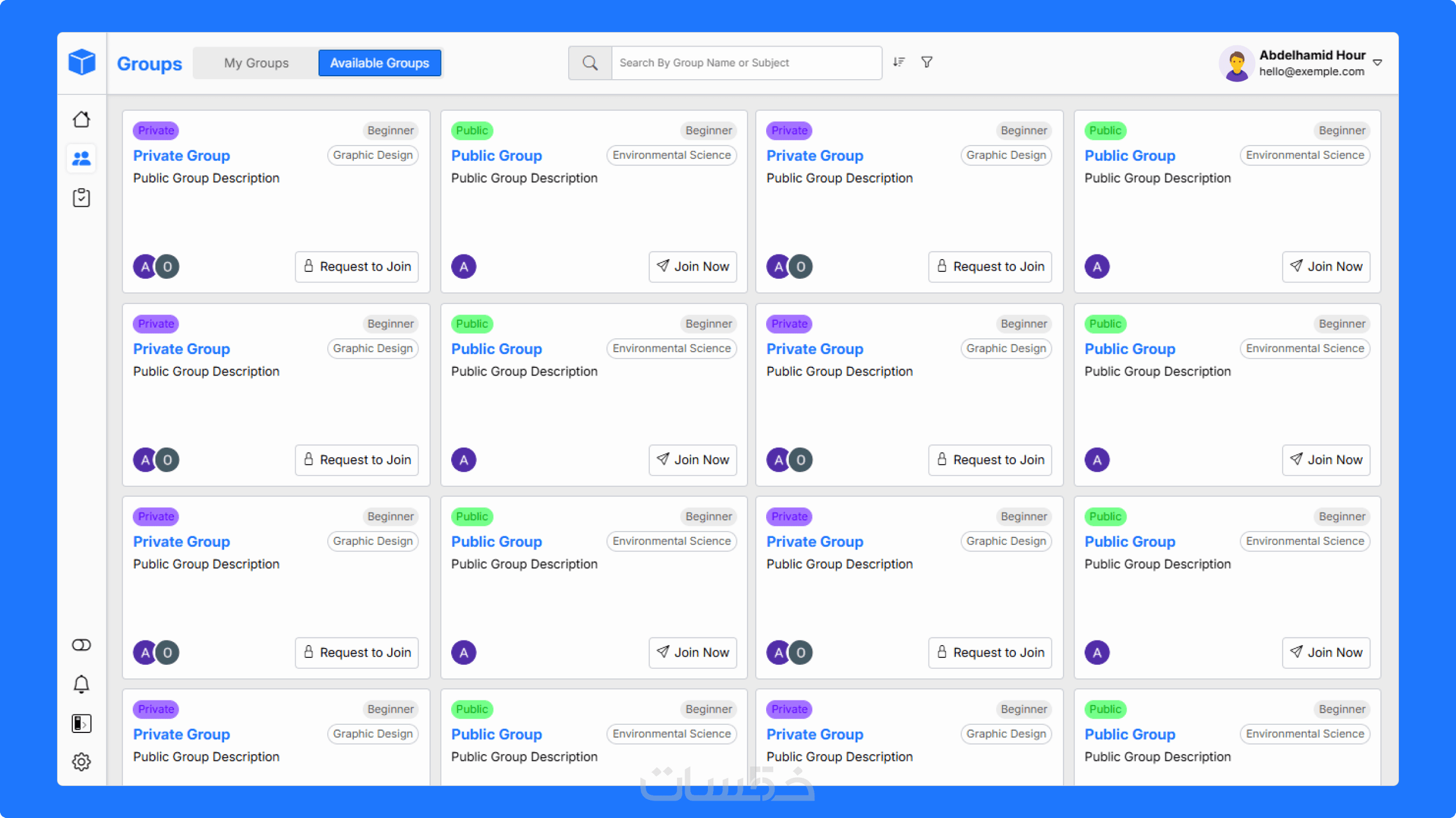Click the Environmental Science tag on first Public Group
This screenshot has width=1456, height=818.
click(671, 155)
